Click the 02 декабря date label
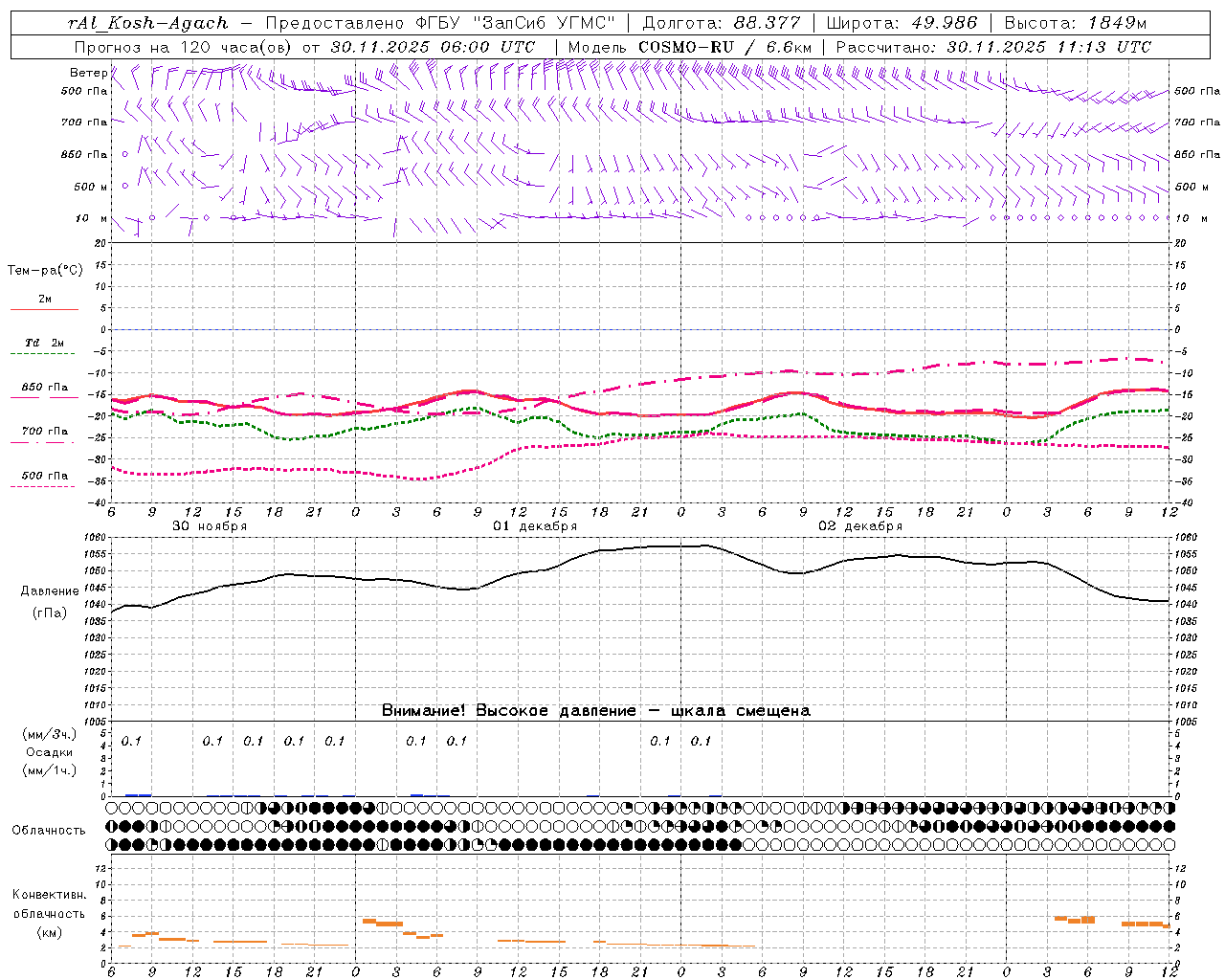This screenshot has width=1225, height=980. 860,526
